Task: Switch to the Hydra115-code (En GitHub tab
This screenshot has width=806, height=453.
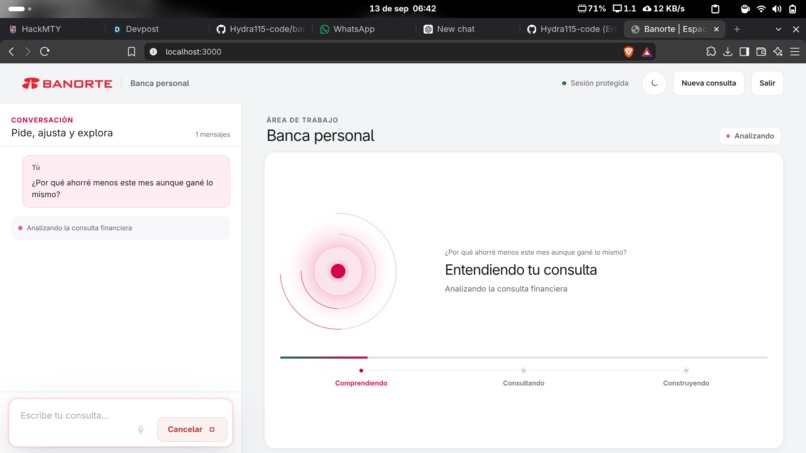Action: (x=571, y=29)
